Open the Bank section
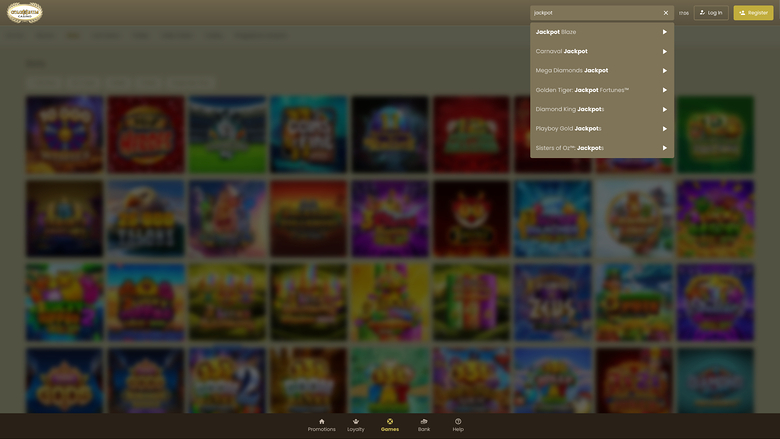 point(424,425)
